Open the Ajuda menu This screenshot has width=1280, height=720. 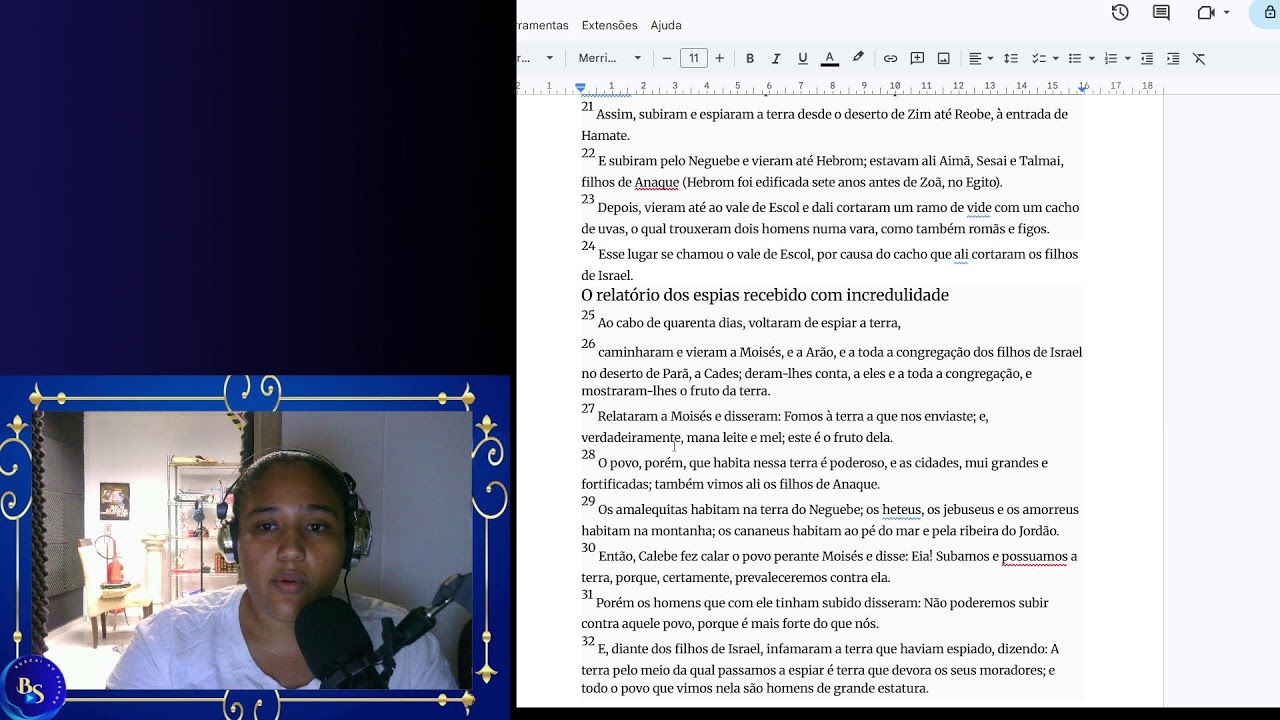[x=666, y=25]
